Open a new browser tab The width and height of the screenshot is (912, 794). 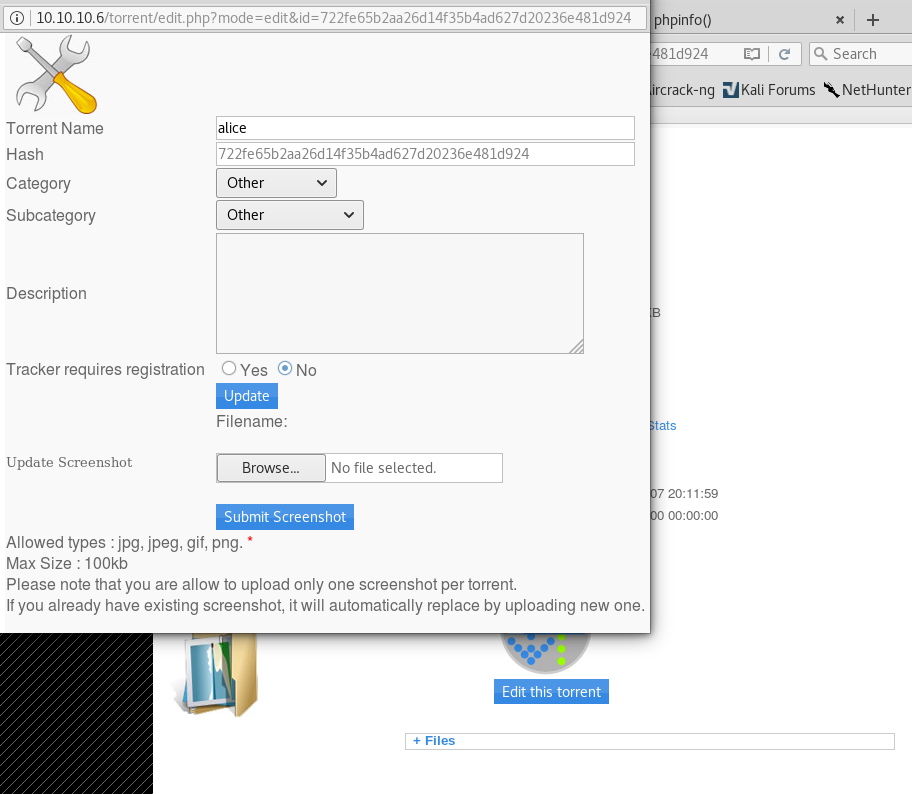tap(873, 20)
